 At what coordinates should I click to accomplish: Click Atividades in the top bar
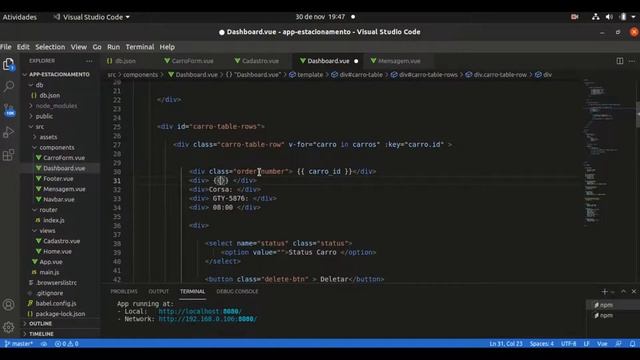click(20, 17)
